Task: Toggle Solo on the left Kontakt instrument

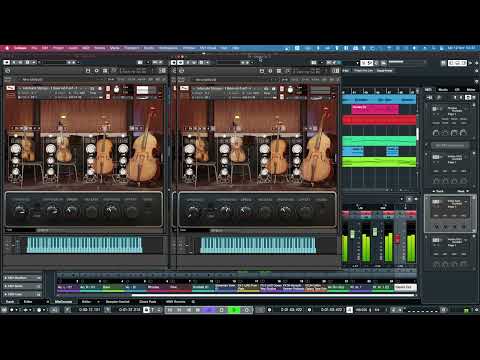Action: tap(108, 89)
